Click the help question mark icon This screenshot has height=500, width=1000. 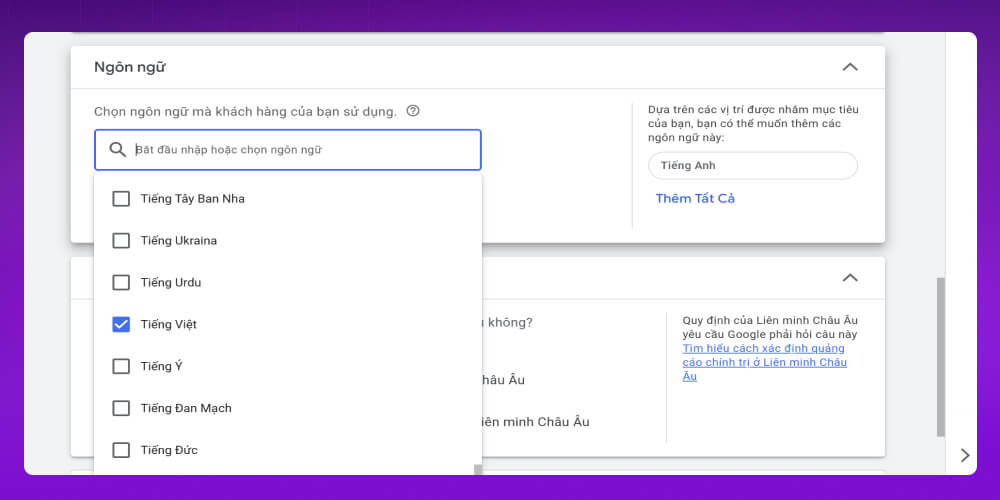click(413, 111)
